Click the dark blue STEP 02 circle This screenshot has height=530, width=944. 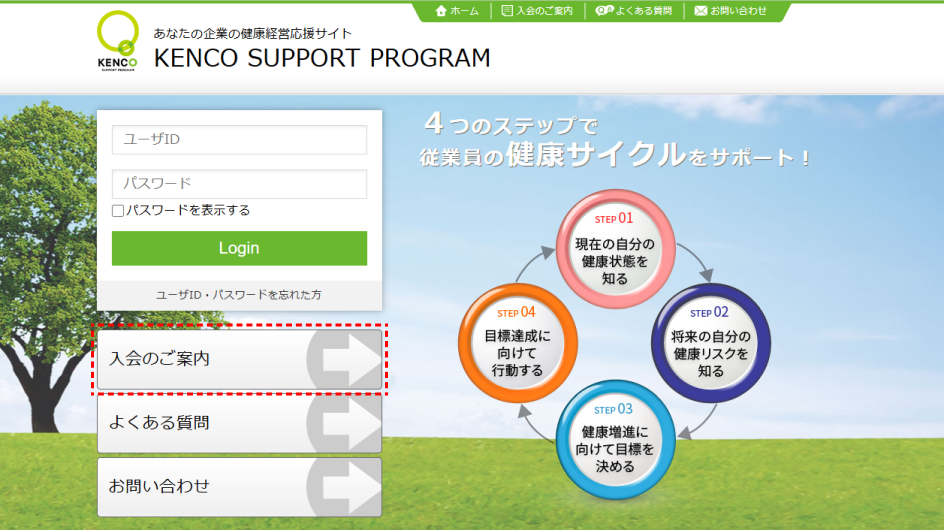[x=711, y=343]
